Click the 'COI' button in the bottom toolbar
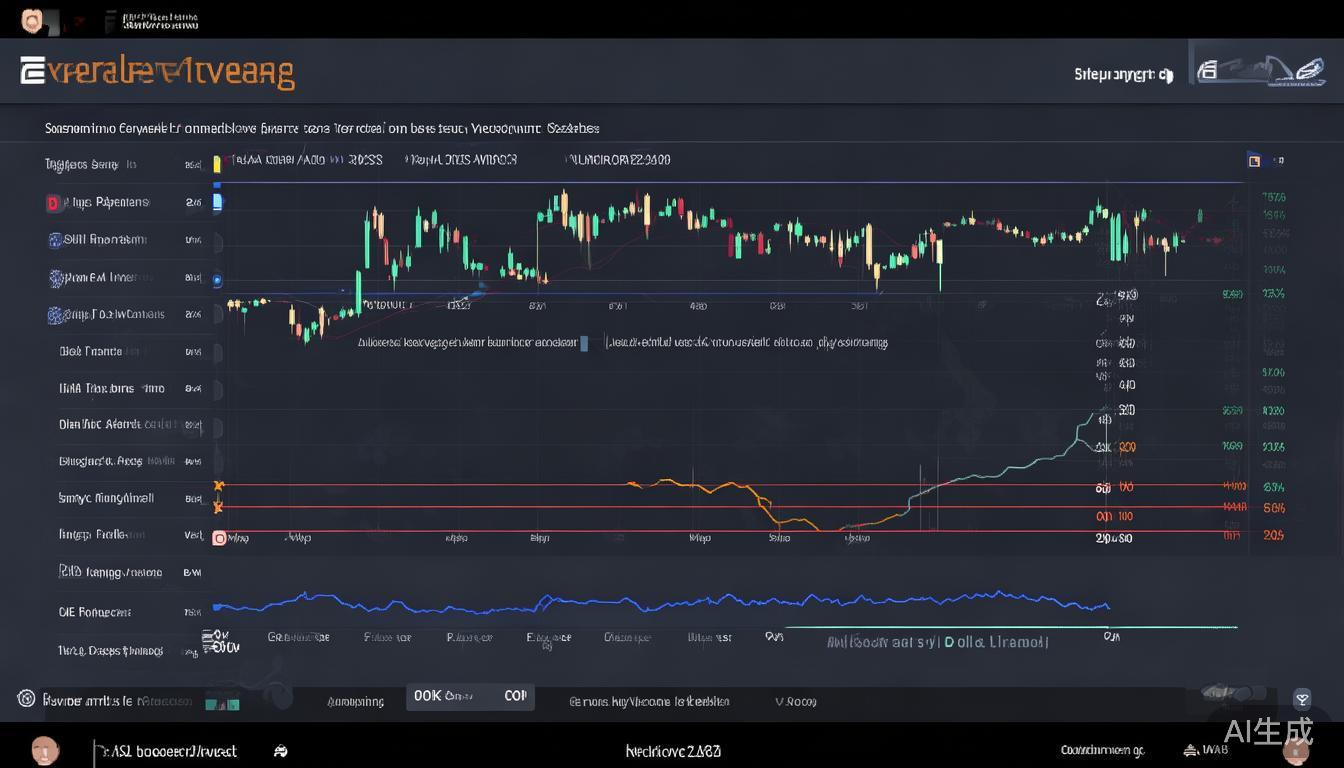 click(516, 696)
